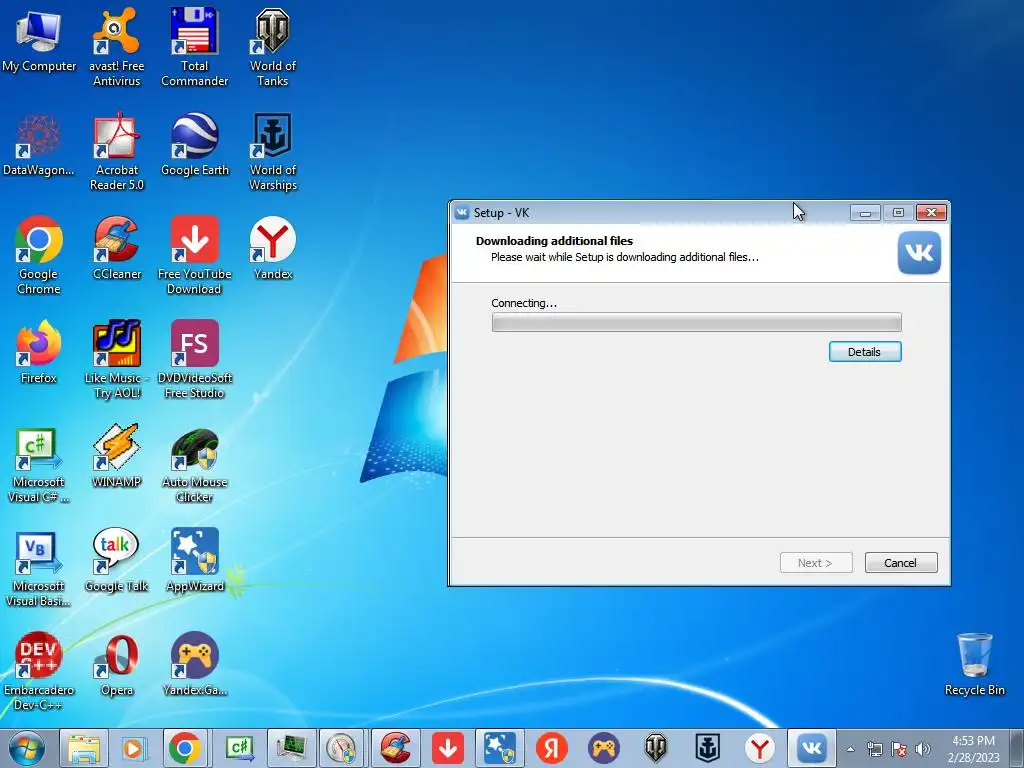Open Free YouTube Download taskbar icon
The image size is (1024, 768).
(447, 748)
